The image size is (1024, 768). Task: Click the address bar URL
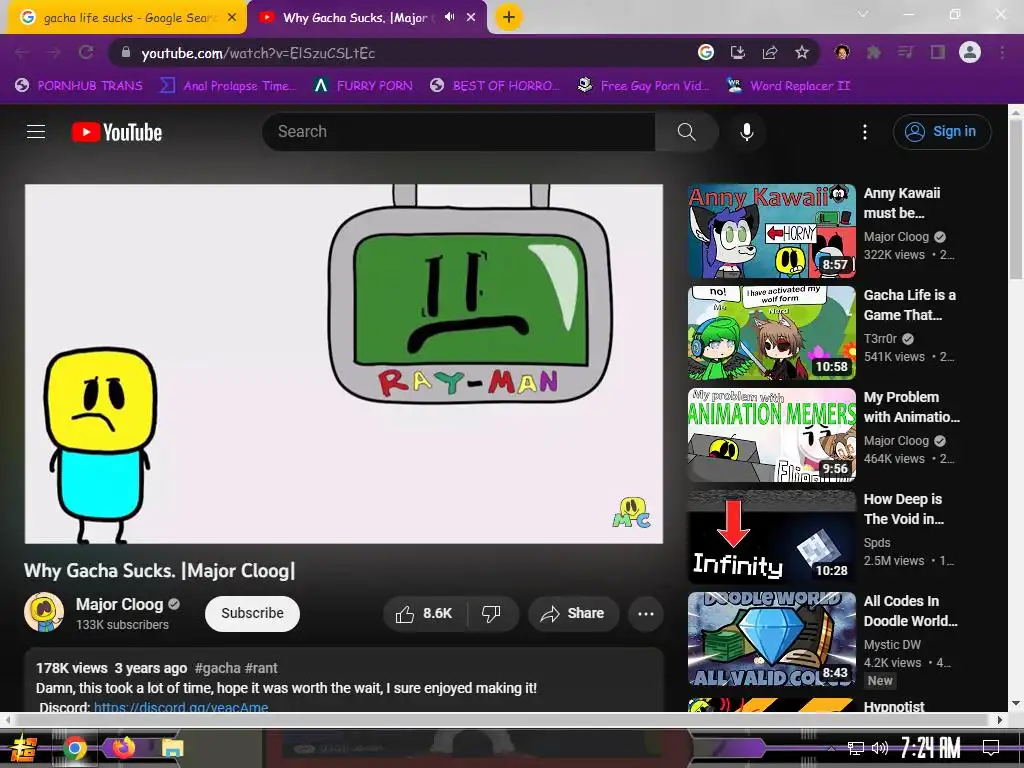pos(259,53)
